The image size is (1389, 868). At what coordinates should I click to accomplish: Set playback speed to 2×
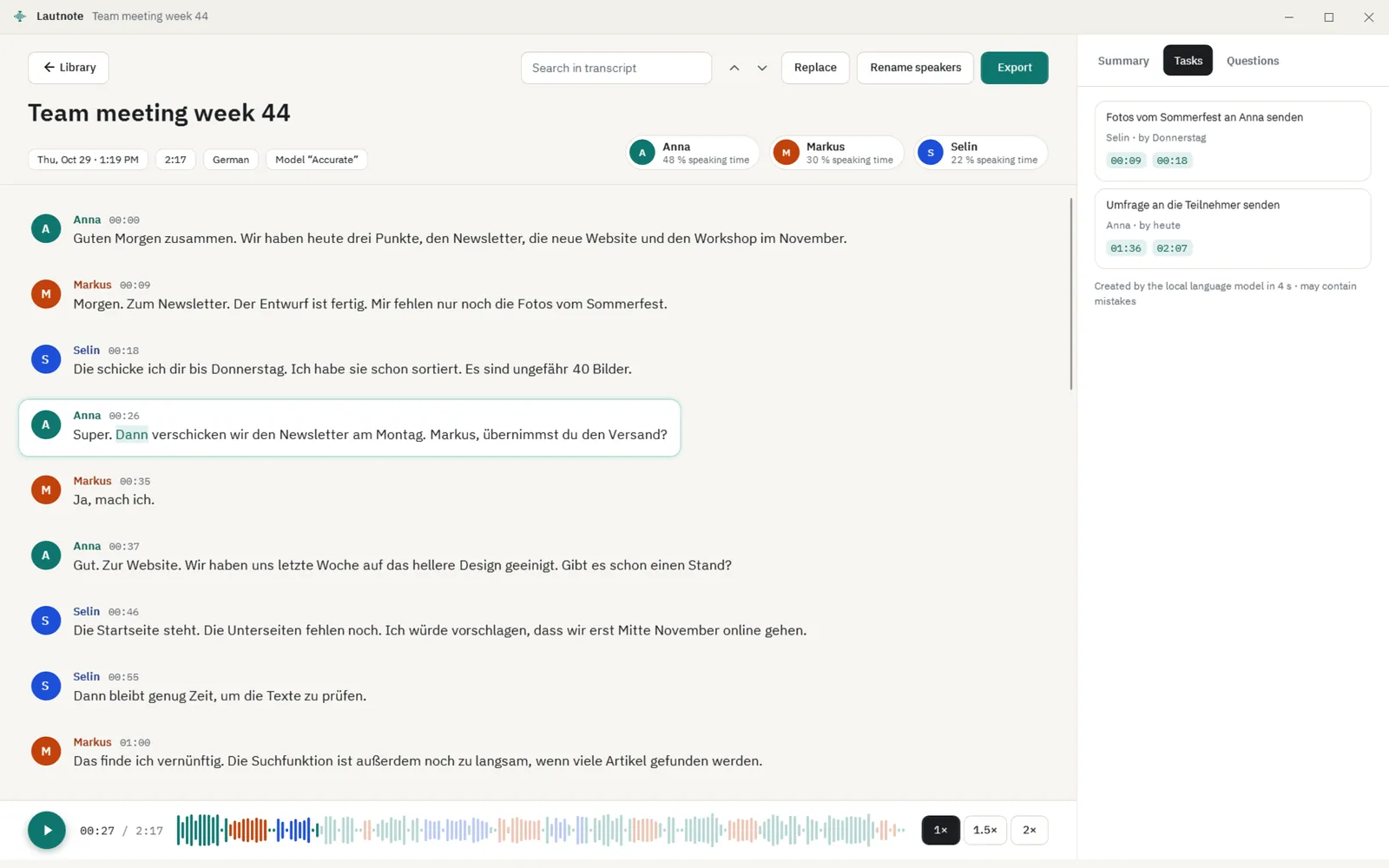pyautogui.click(x=1029, y=830)
